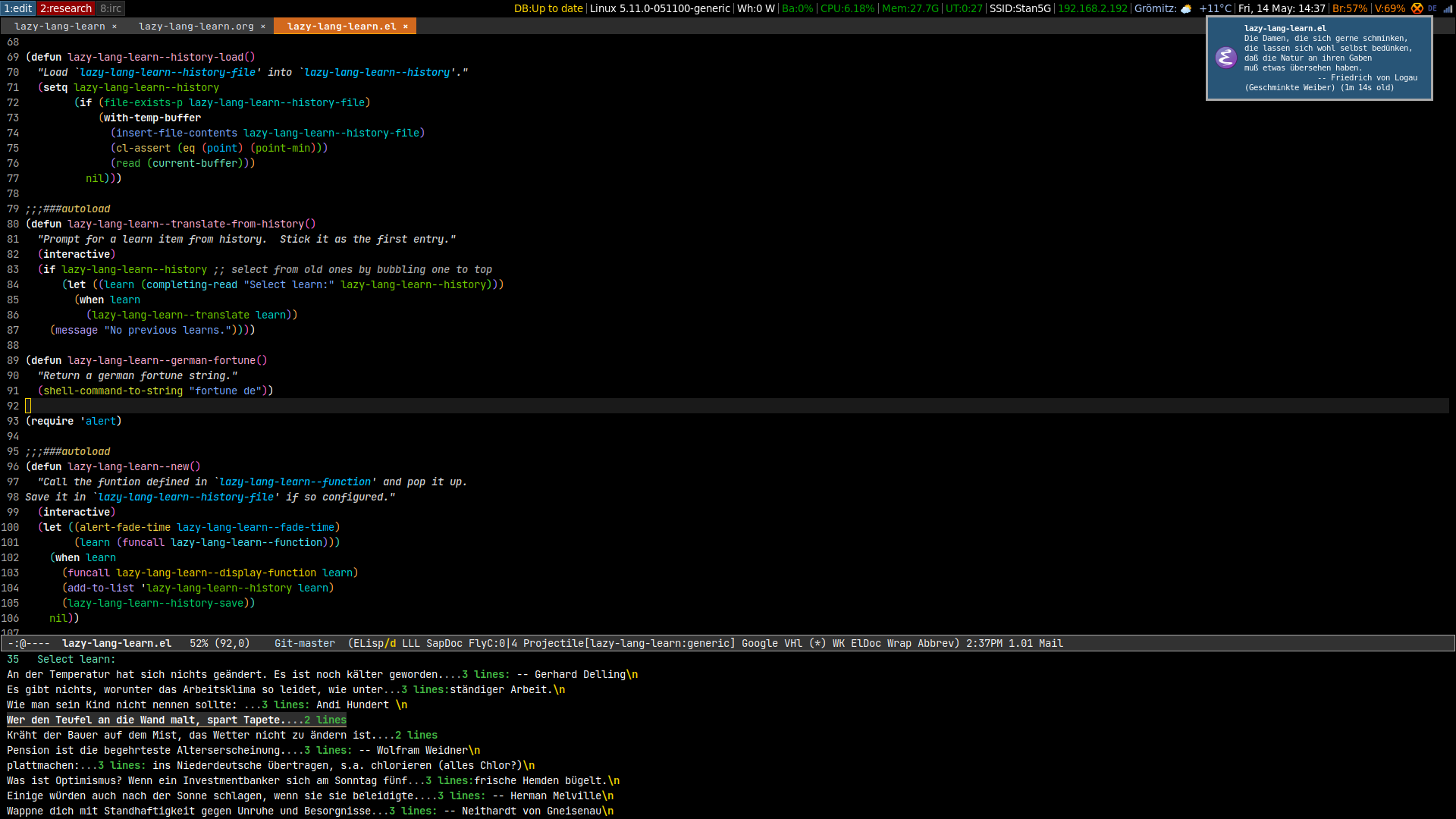This screenshot has height=819, width=1456.
Task: Switch to the 2:research workspace
Action: click(x=66, y=8)
